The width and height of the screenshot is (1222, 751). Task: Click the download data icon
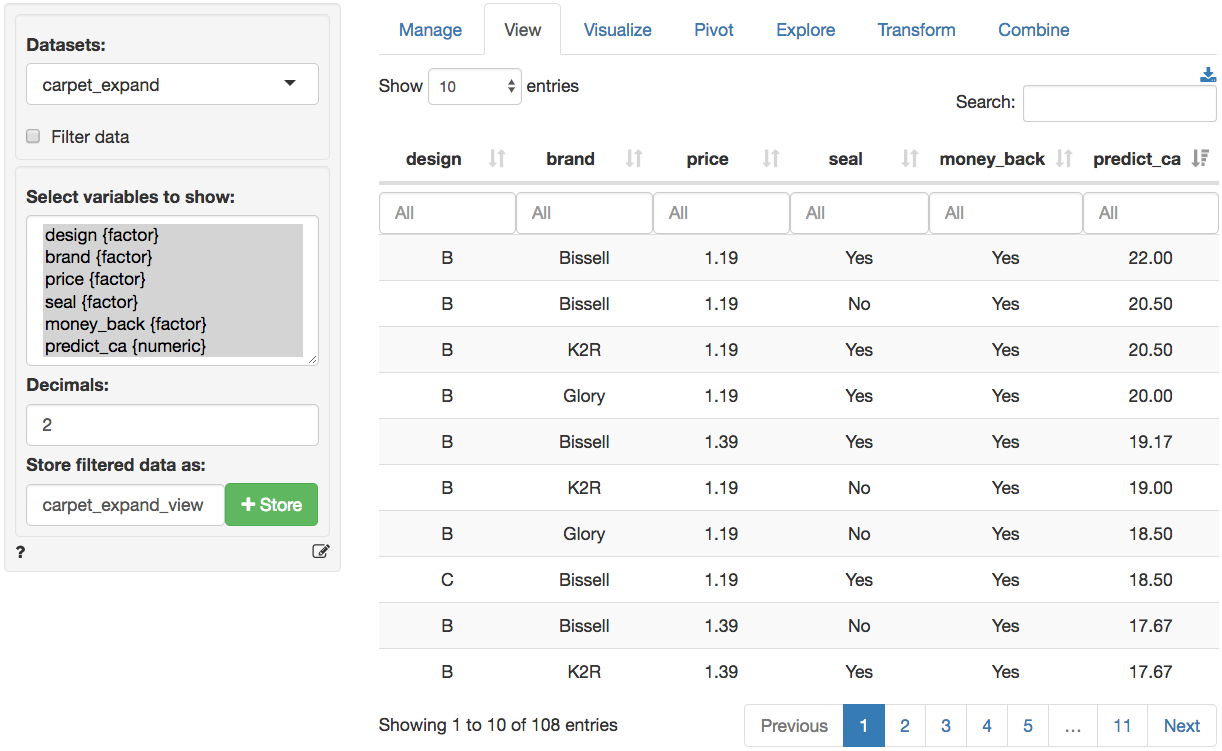[1208, 75]
